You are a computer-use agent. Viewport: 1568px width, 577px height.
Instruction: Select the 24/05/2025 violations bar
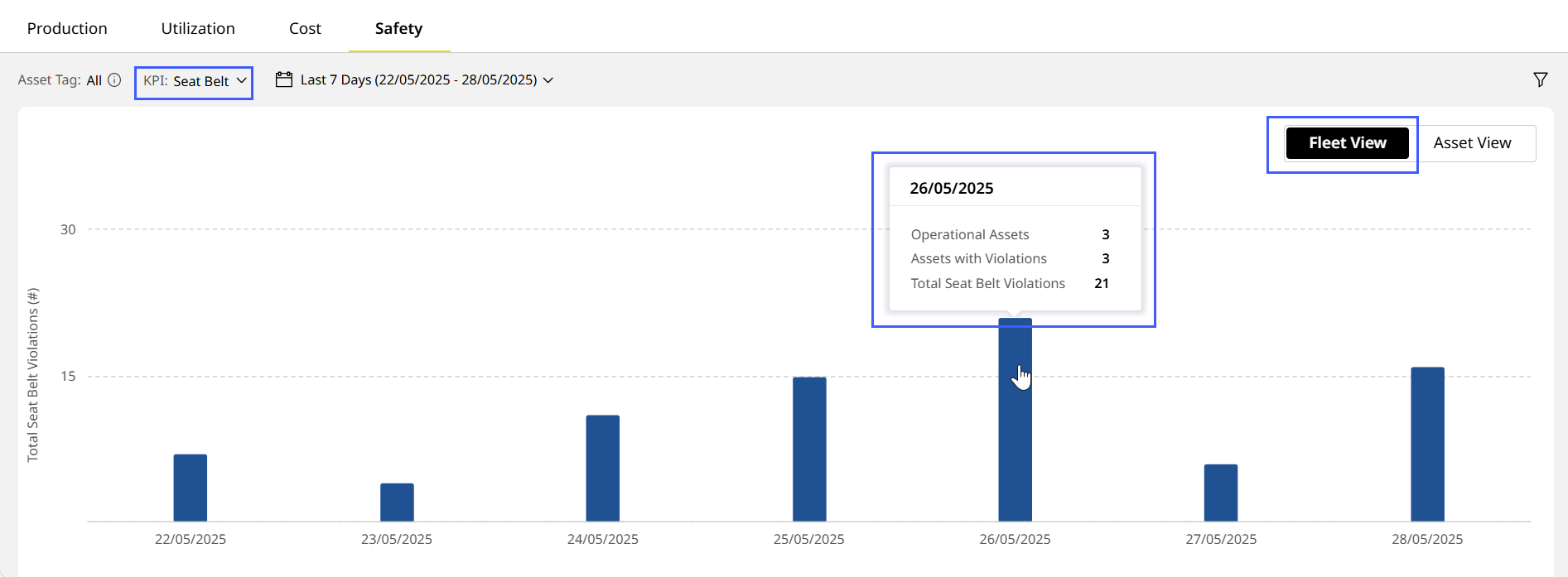pyautogui.click(x=603, y=468)
